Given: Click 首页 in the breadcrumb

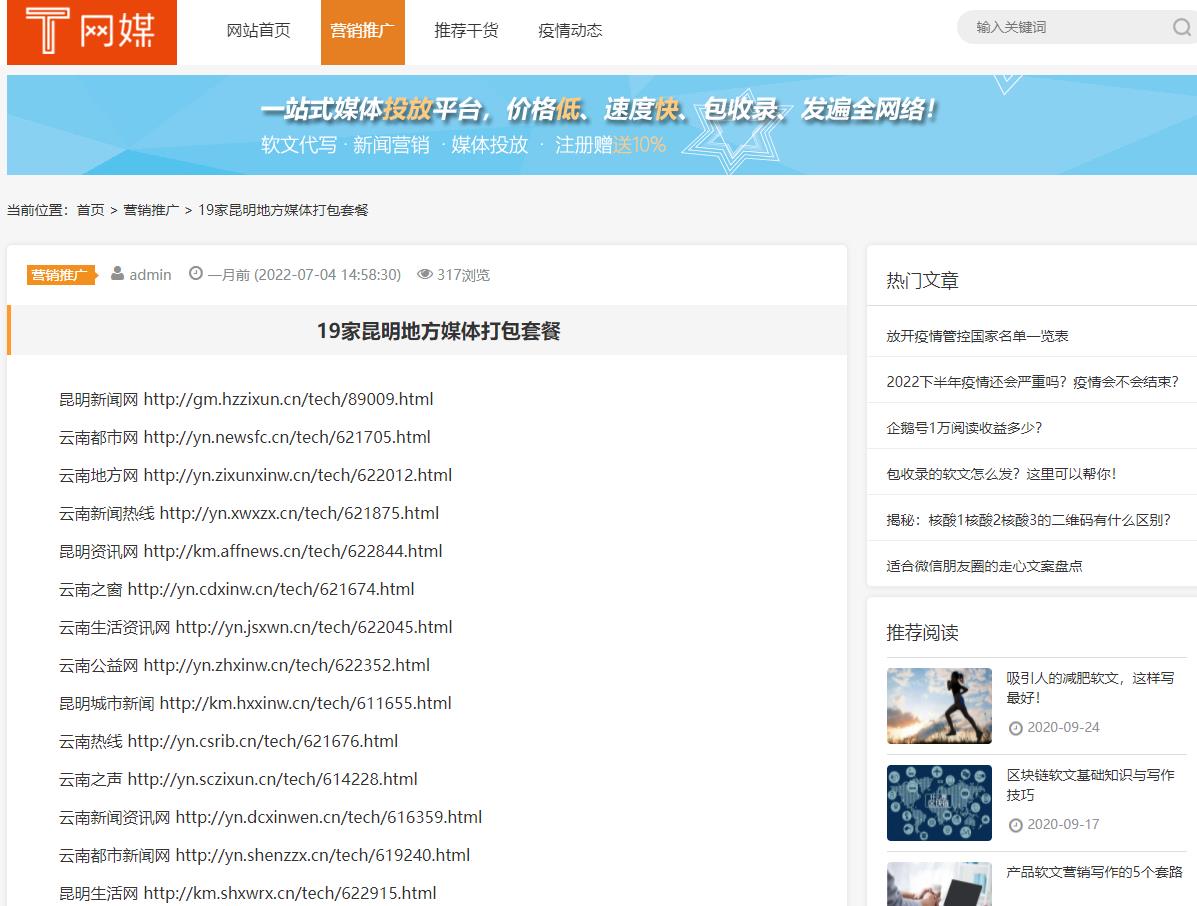Looking at the screenshot, I should pyautogui.click(x=90, y=210).
